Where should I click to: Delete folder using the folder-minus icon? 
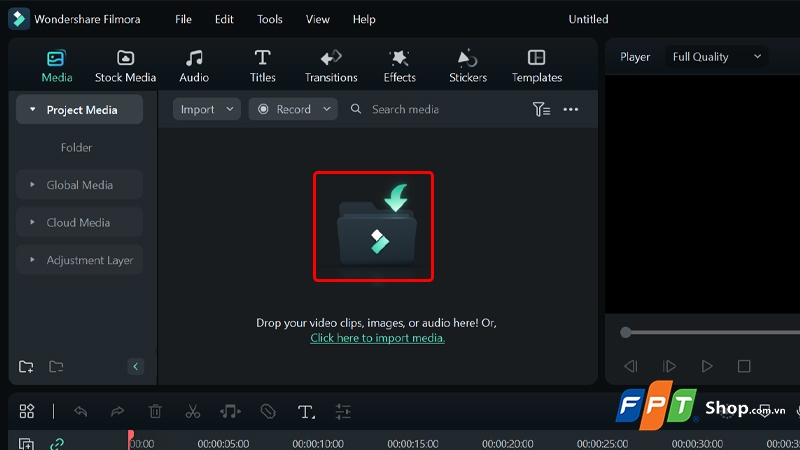pos(56,366)
